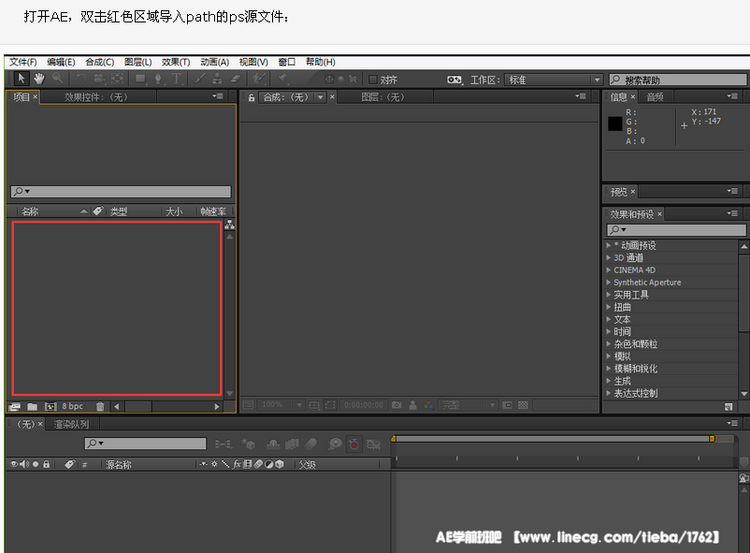Toggle the lock column header in timeline

point(46,464)
